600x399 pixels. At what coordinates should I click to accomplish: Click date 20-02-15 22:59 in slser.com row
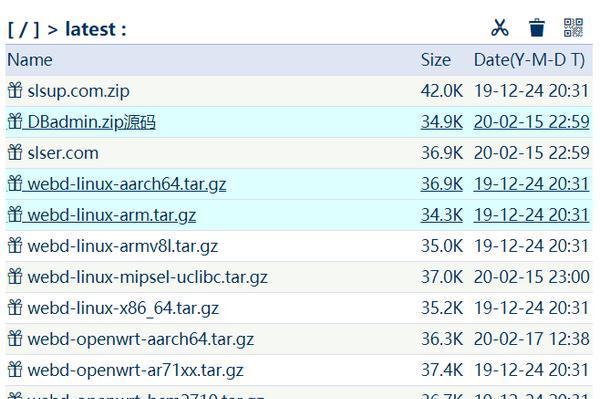(532, 153)
